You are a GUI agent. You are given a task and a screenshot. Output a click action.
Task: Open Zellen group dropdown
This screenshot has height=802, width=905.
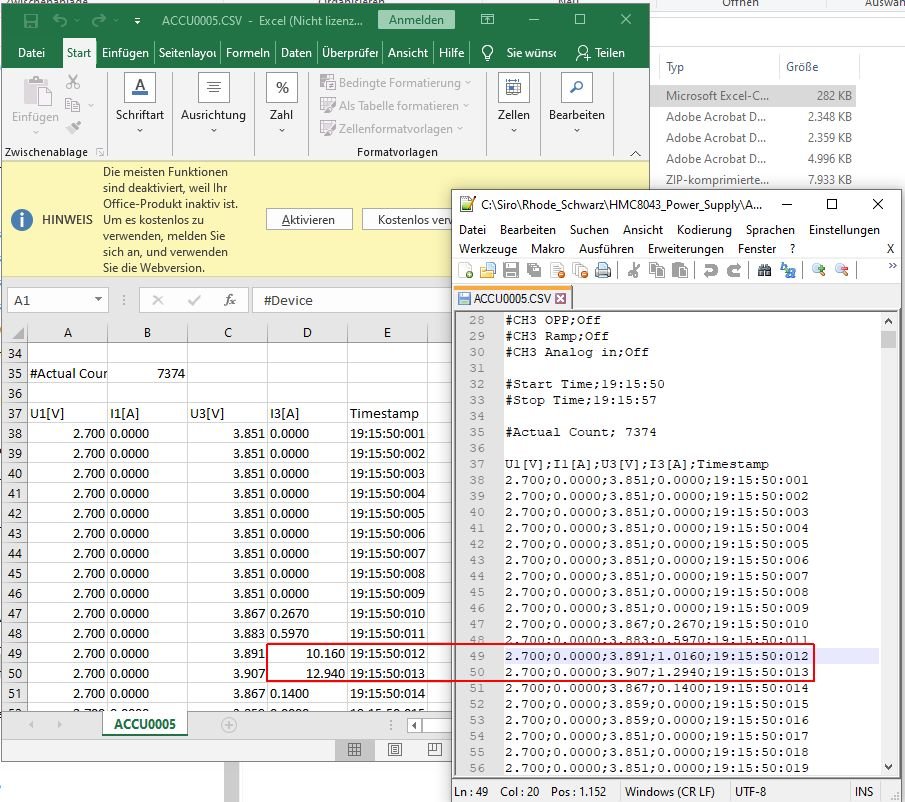tap(514, 130)
